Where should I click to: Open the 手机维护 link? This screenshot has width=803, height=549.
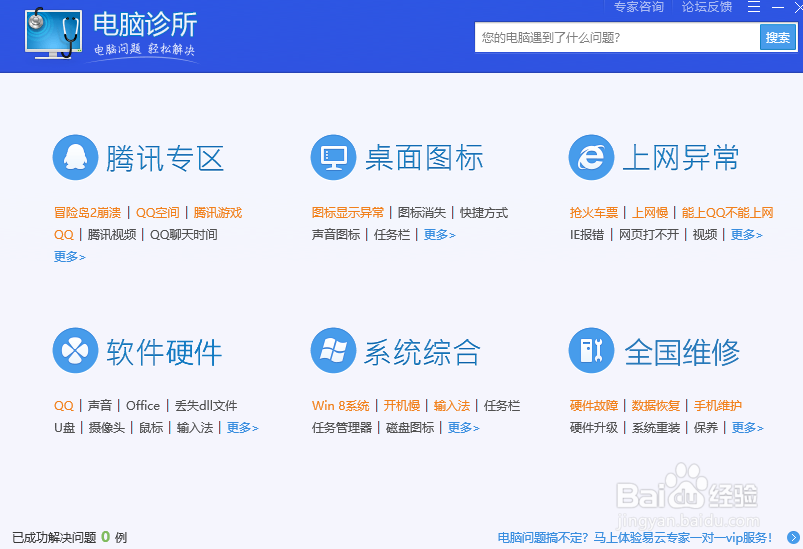(x=717, y=406)
